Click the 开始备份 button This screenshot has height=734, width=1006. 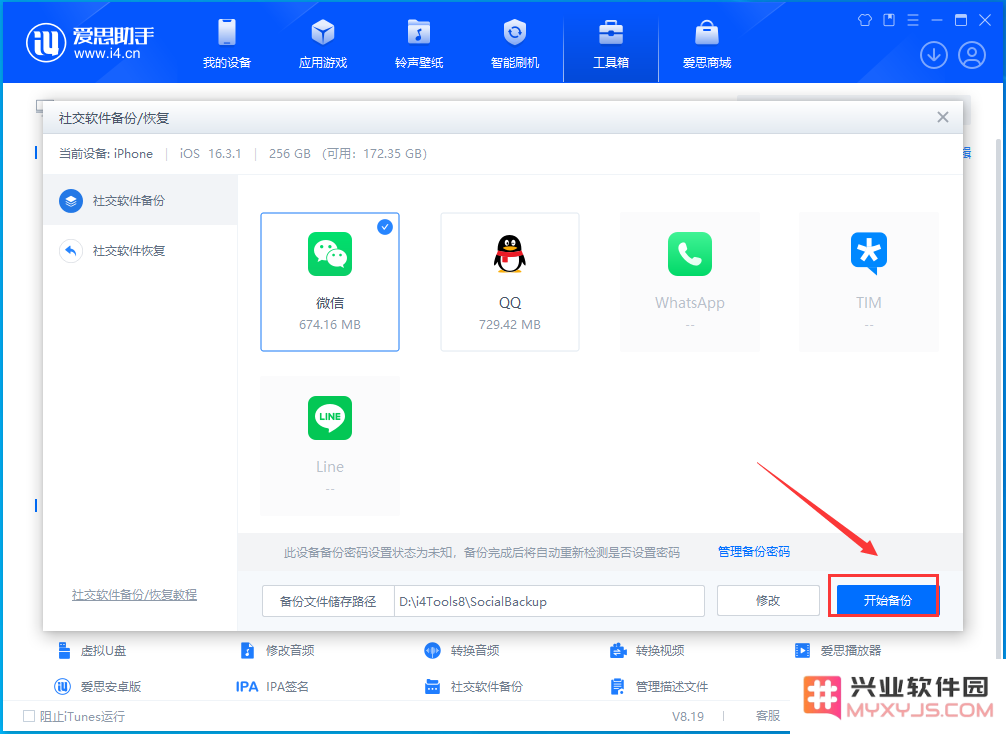coord(887,601)
